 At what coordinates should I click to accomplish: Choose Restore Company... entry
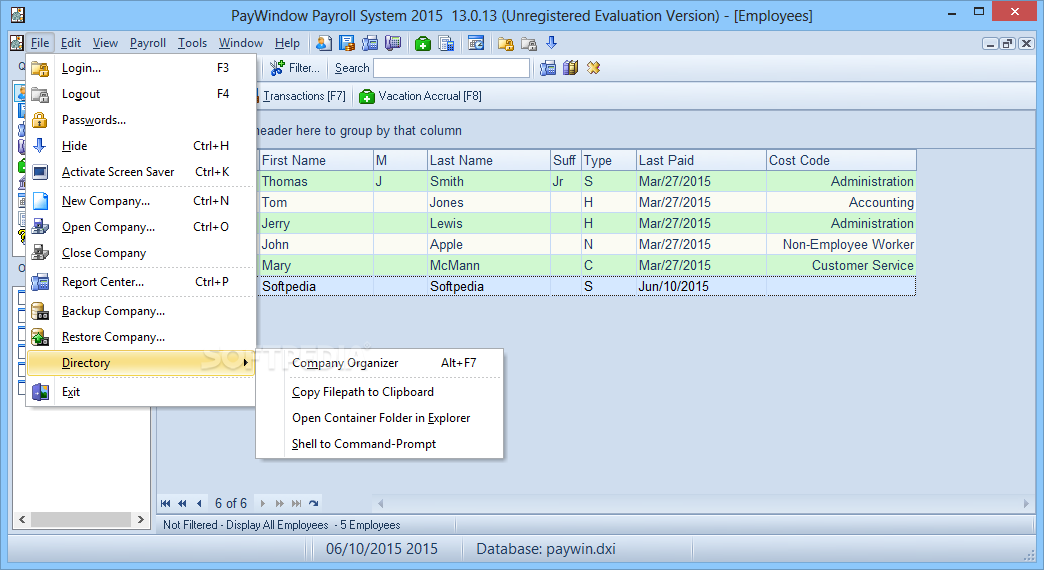[x=141, y=337]
